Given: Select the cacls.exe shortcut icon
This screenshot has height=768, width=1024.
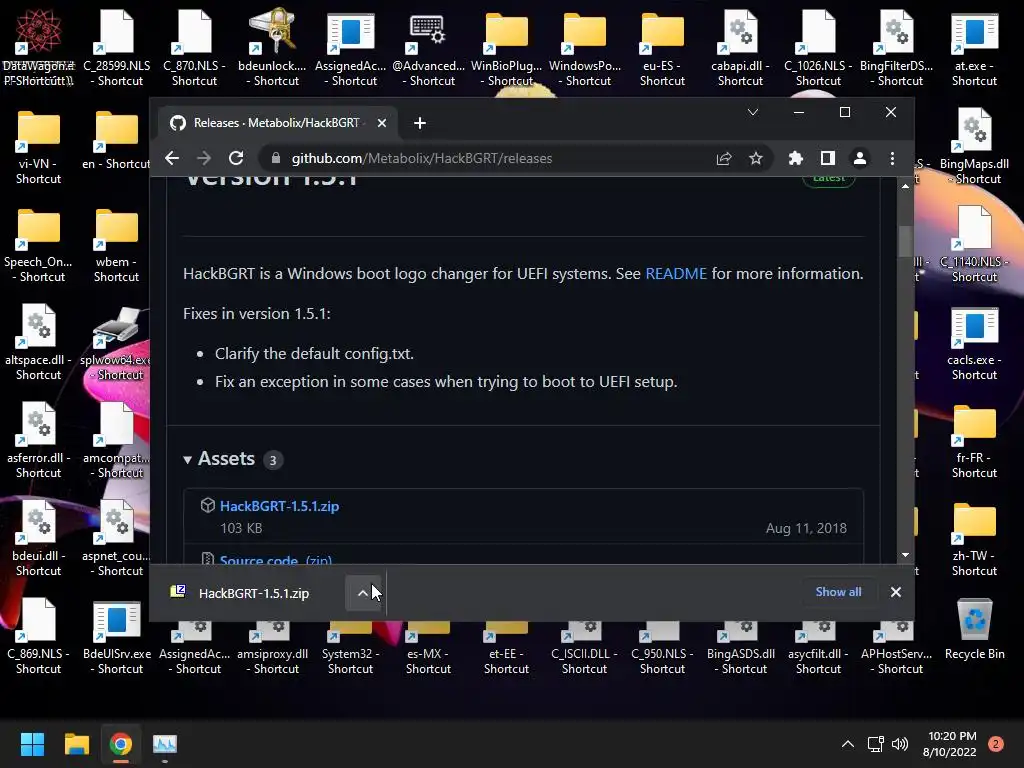Looking at the screenshot, I should [x=974, y=342].
